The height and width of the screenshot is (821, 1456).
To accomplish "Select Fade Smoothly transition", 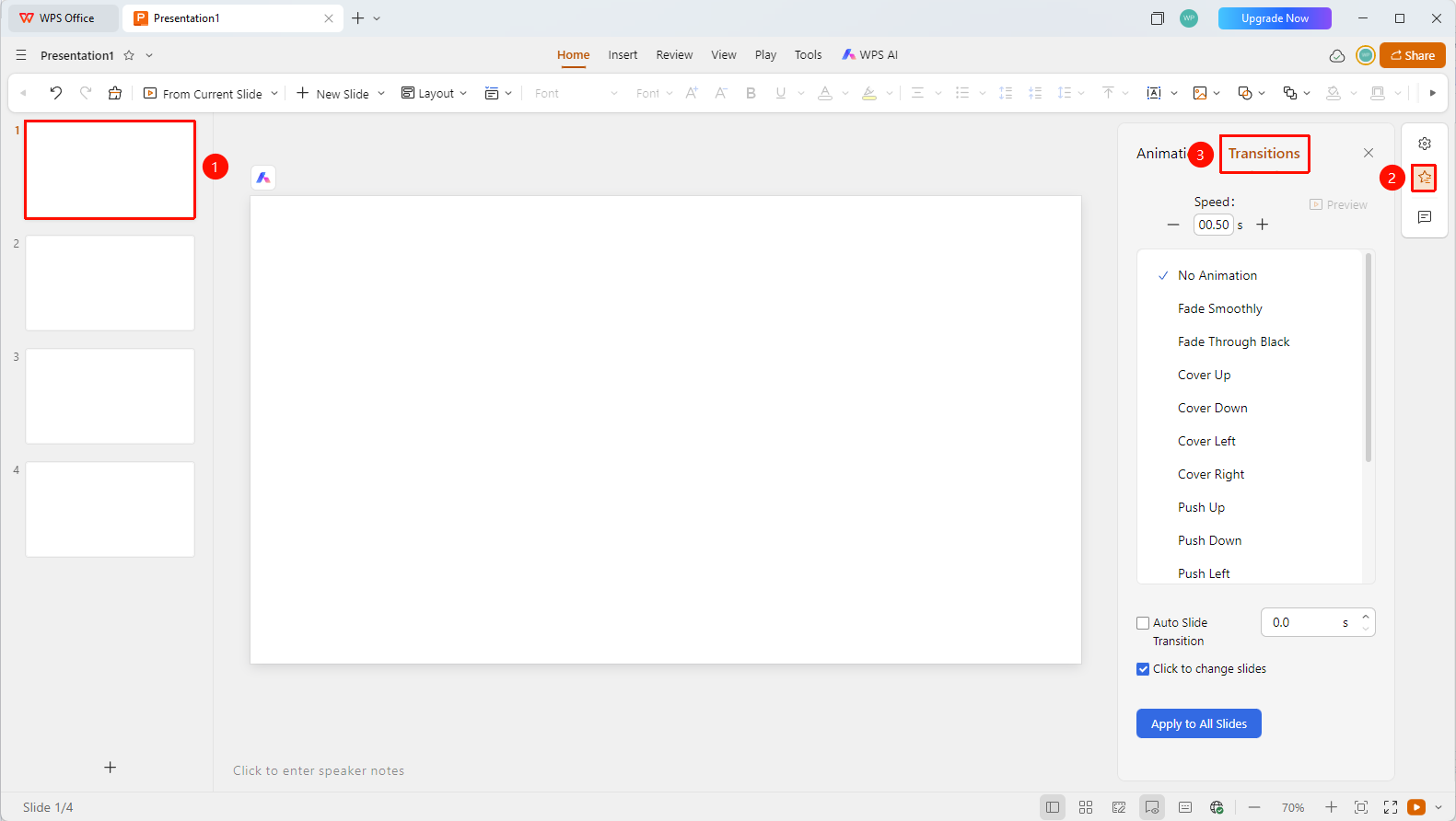I will [1219, 308].
